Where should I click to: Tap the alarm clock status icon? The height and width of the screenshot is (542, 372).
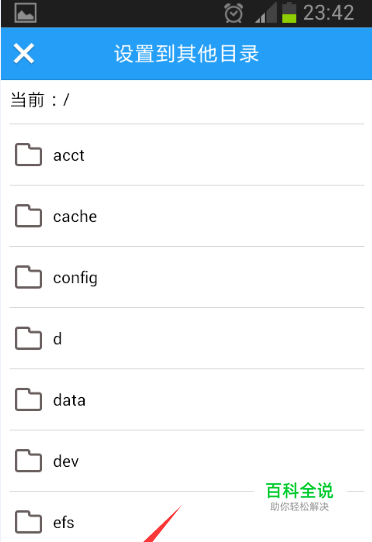(234, 13)
